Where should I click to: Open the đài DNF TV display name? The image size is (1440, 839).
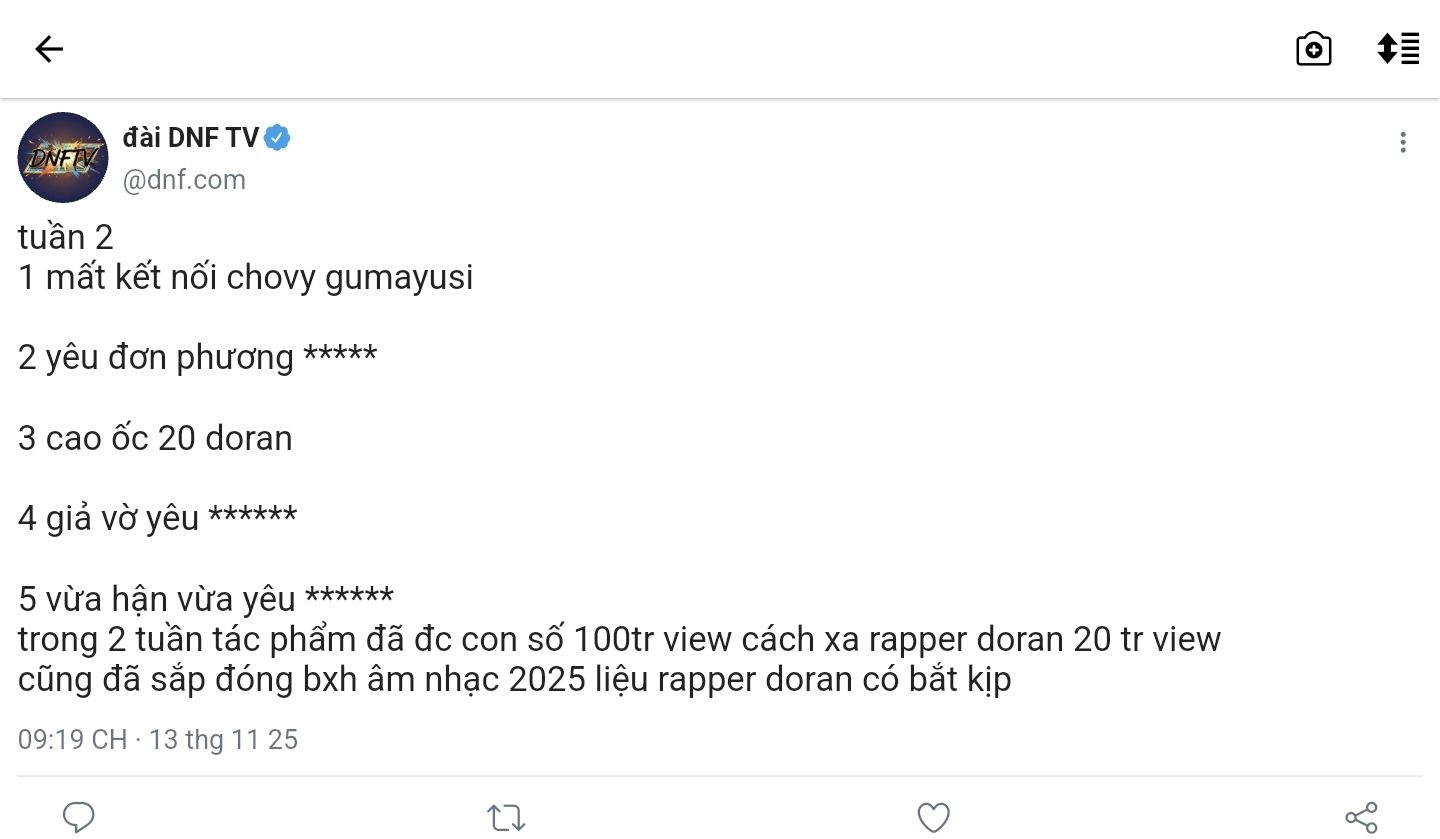click(x=190, y=138)
